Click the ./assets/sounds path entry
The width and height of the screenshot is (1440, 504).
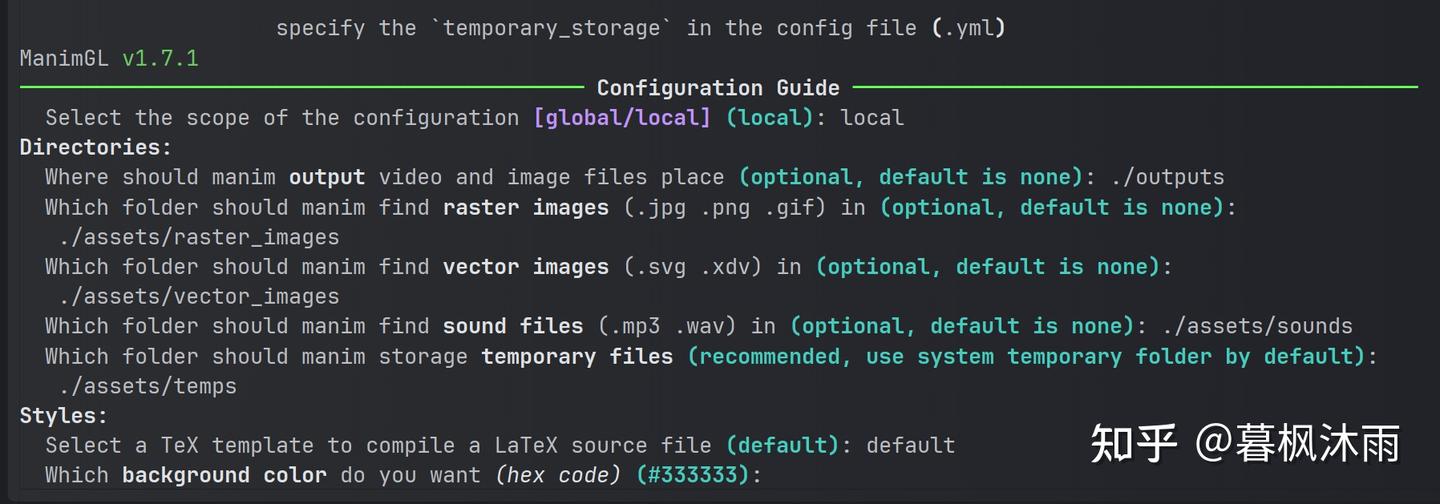coord(1257,326)
